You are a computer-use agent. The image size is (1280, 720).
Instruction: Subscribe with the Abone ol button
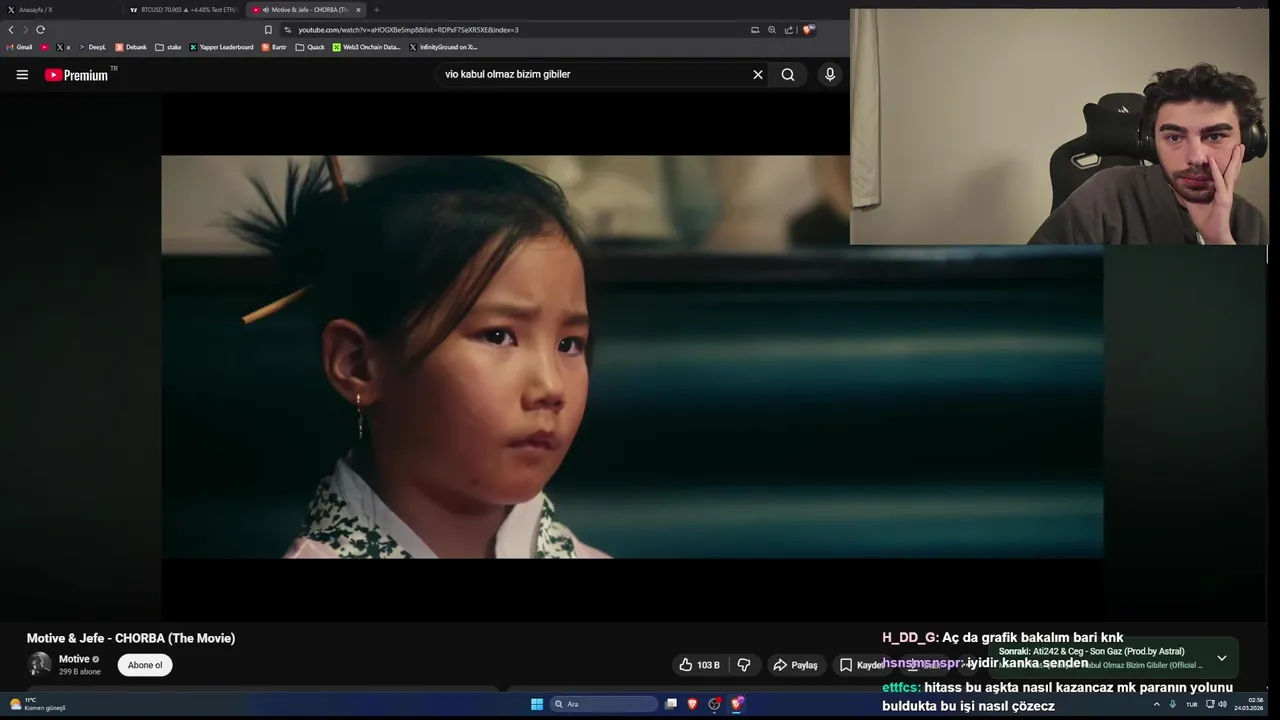point(145,665)
